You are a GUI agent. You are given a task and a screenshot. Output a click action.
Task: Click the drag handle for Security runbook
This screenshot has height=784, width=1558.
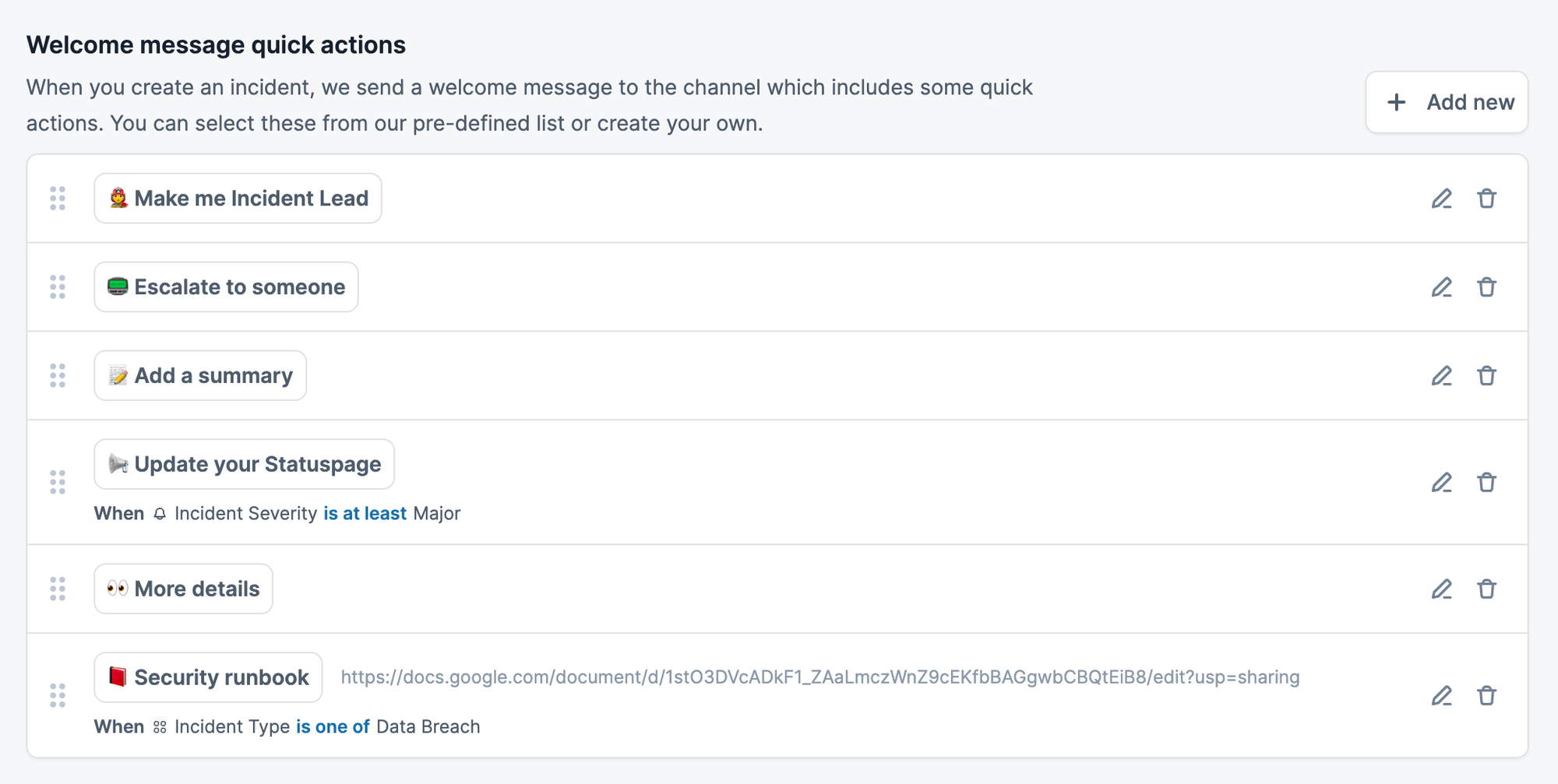[58, 695]
